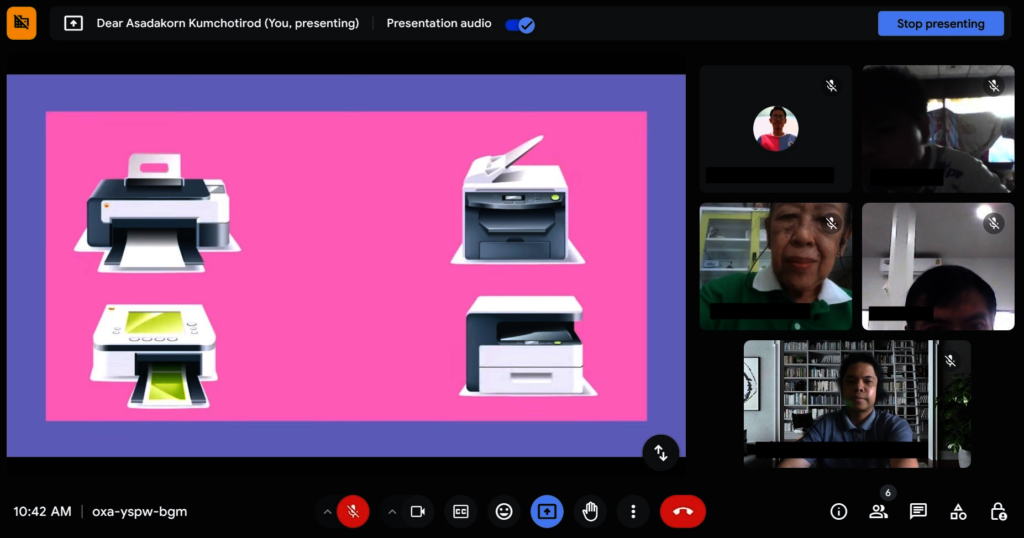Click the blue present screen button
This screenshot has width=1024, height=538.
click(547, 511)
